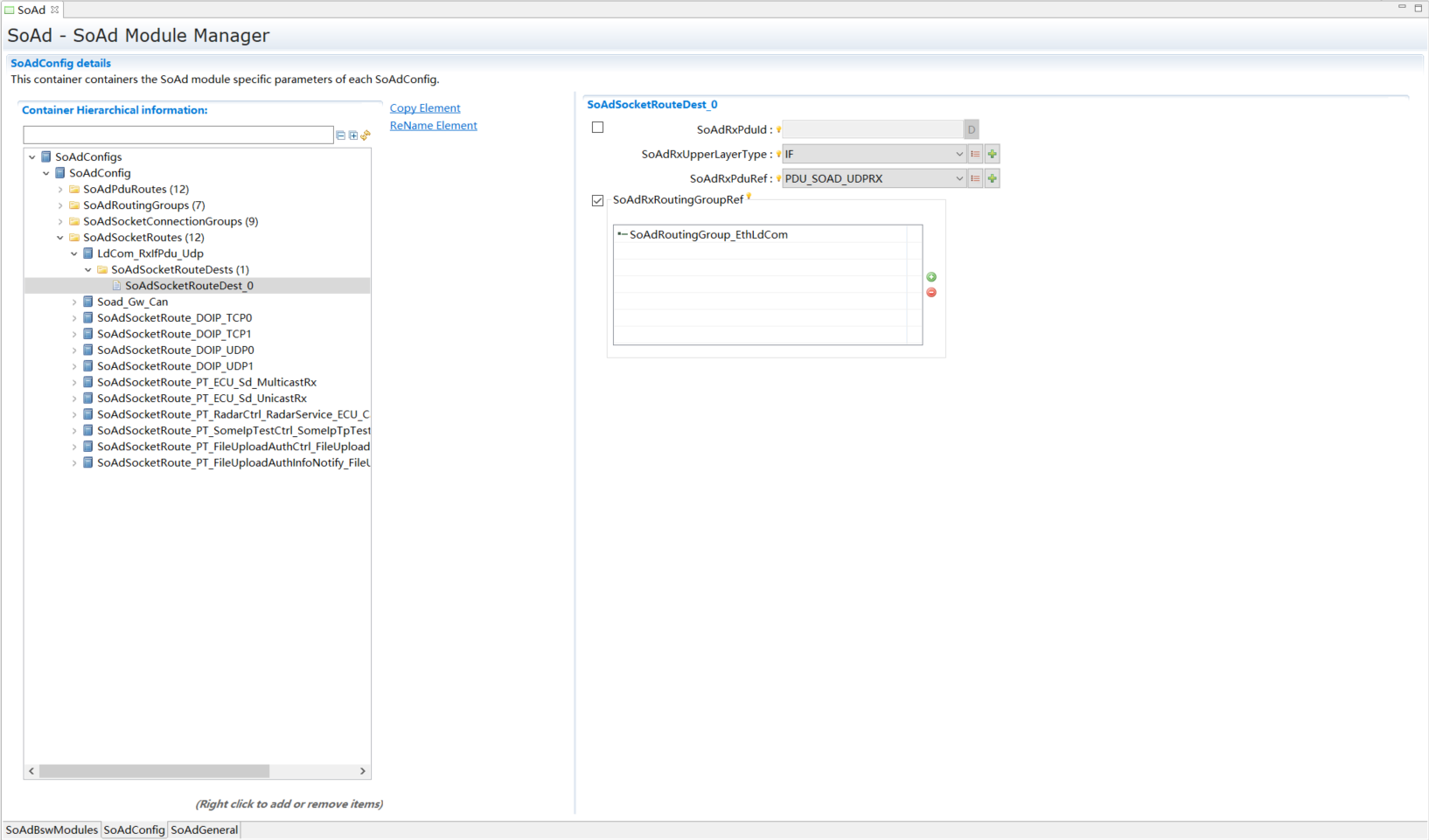This screenshot has height=840, width=1429.
Task: Enable the SoAdRxPduId checkbox
Action: coord(598,128)
